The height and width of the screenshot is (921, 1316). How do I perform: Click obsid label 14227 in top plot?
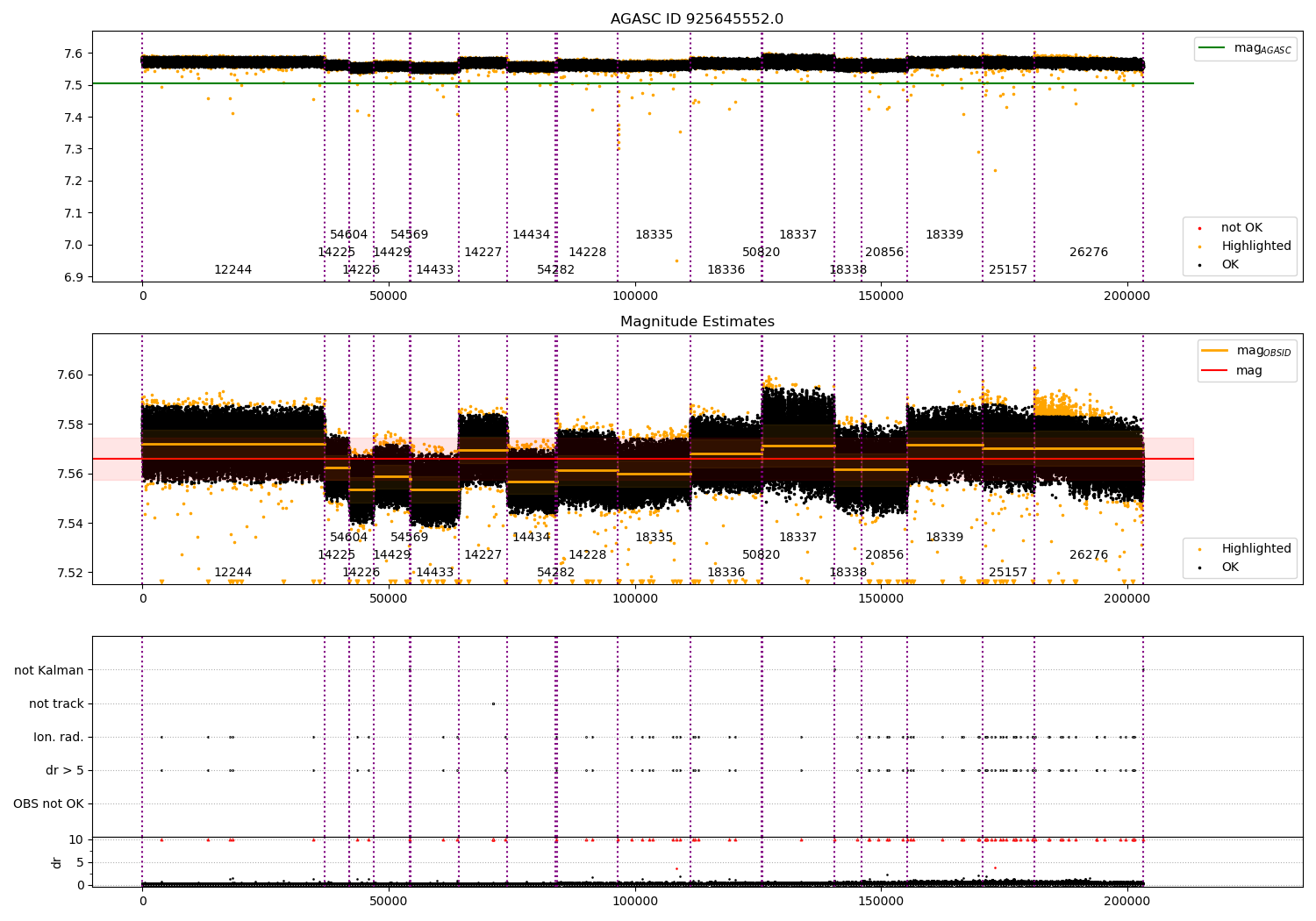pos(483,253)
